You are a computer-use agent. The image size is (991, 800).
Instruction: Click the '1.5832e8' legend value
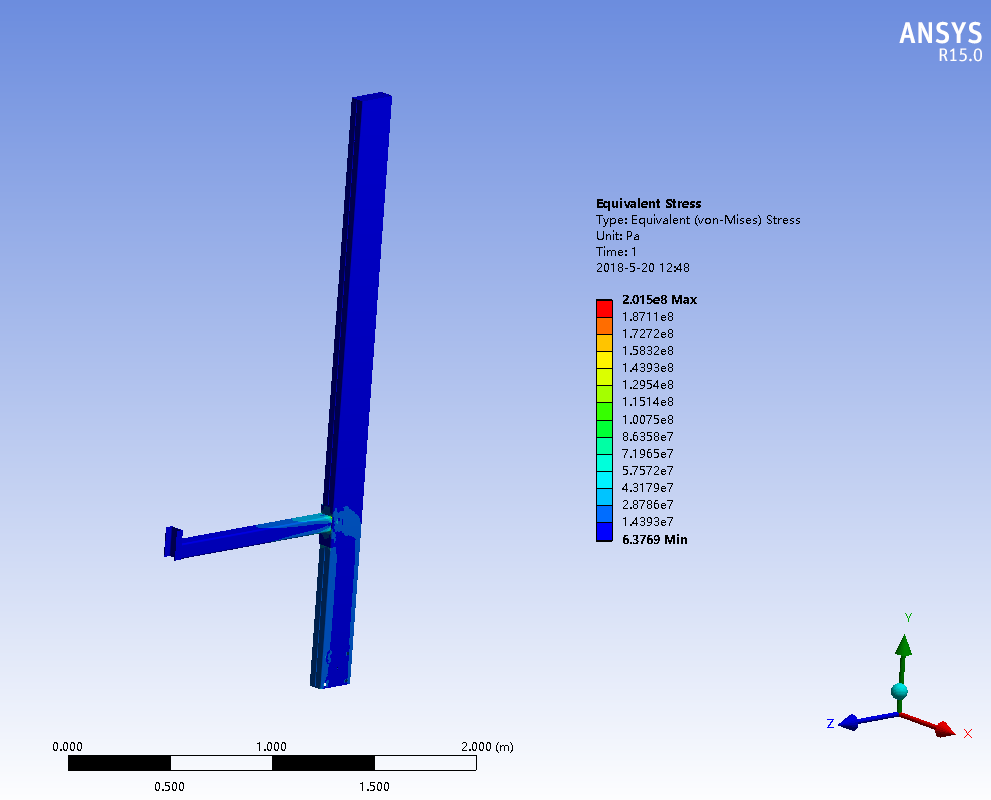(x=648, y=351)
